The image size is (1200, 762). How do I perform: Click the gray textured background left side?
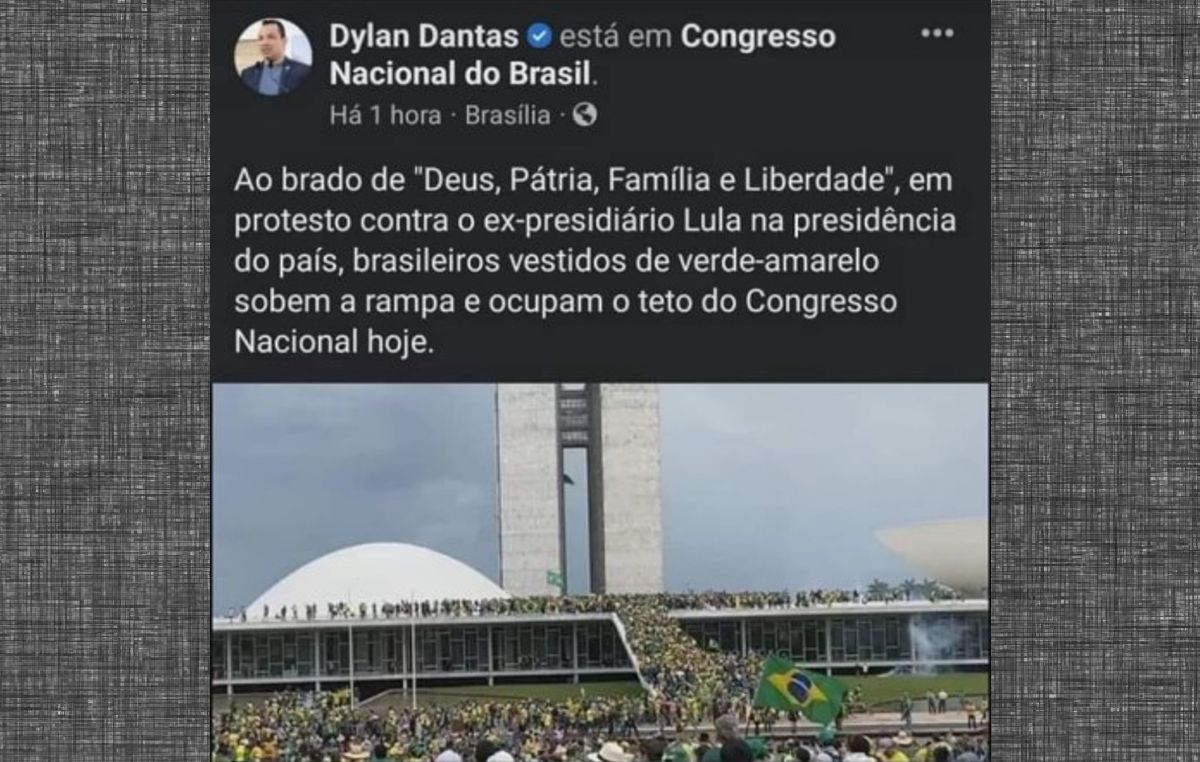click(105, 381)
